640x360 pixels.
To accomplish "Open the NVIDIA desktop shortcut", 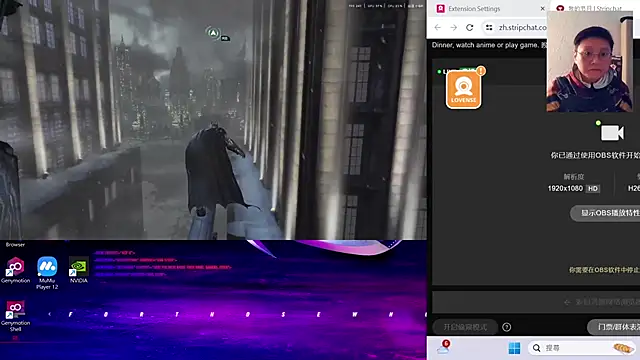I will point(78,270).
